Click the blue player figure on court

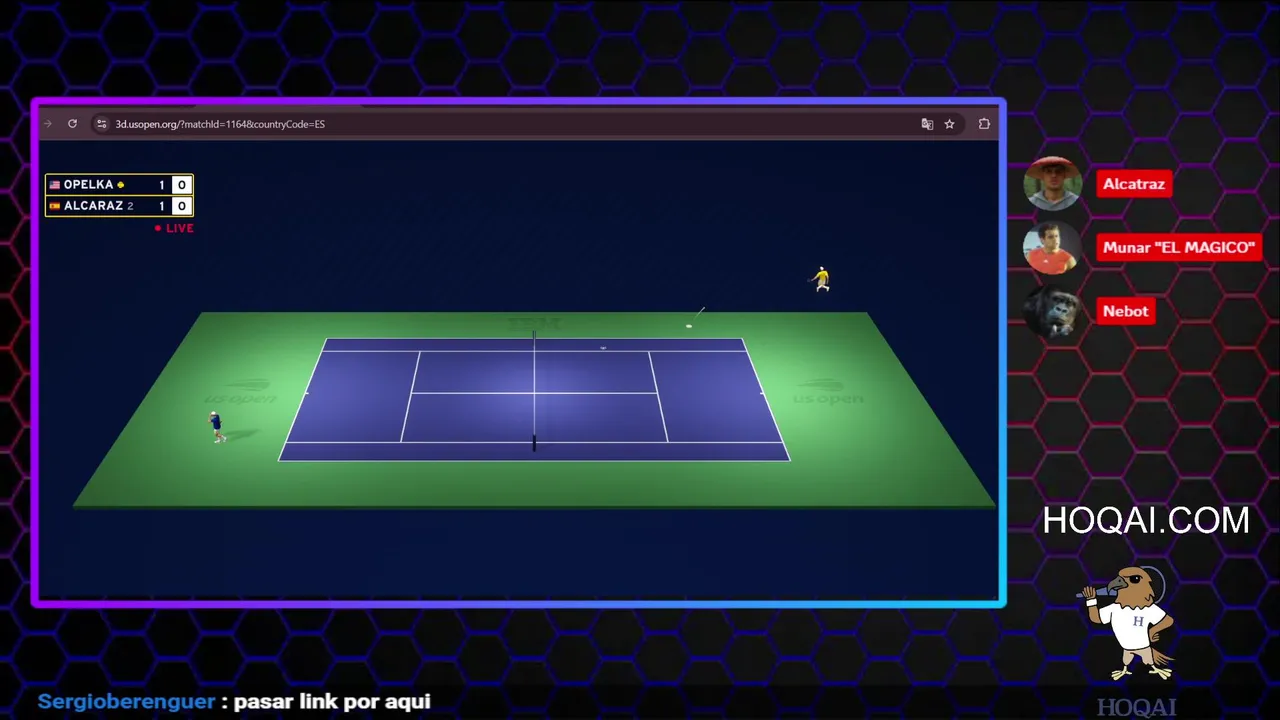[216, 427]
